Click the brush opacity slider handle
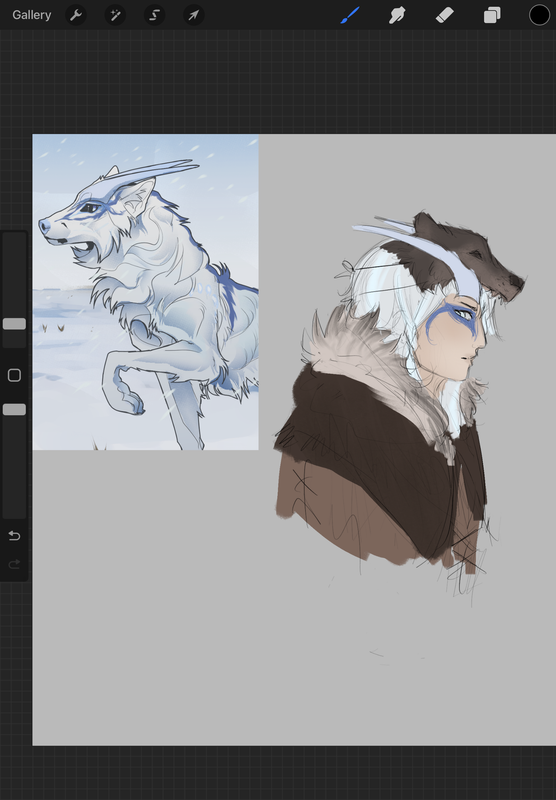Screen dimensions: 556x800 (14, 410)
